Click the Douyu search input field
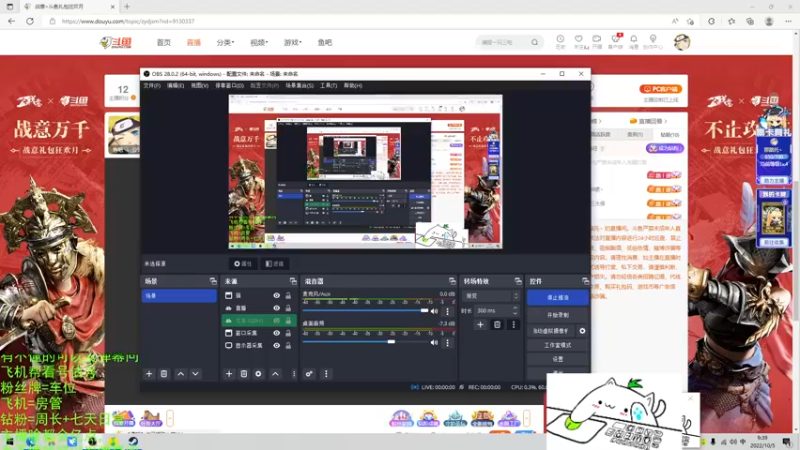Screen dimensions: 800x450 click(505, 42)
